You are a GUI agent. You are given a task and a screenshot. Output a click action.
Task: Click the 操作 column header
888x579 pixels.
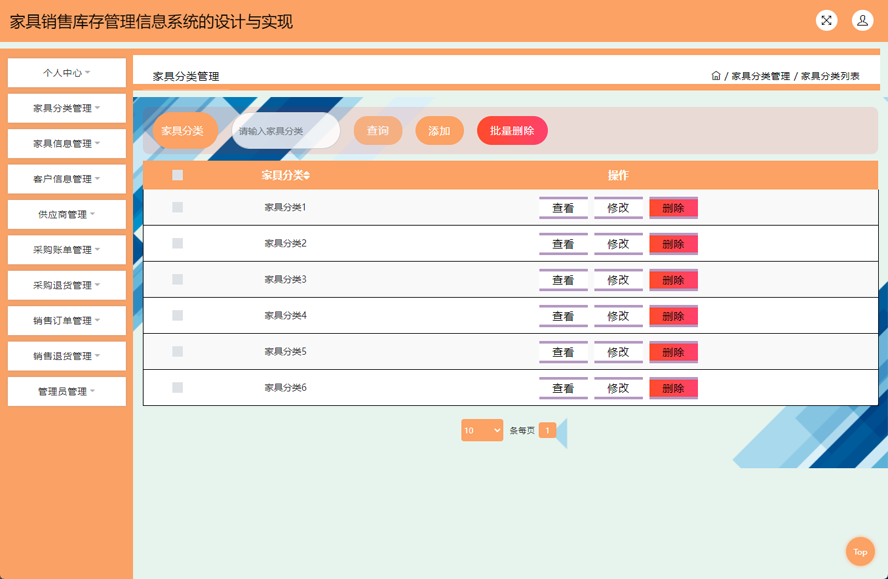(618, 176)
